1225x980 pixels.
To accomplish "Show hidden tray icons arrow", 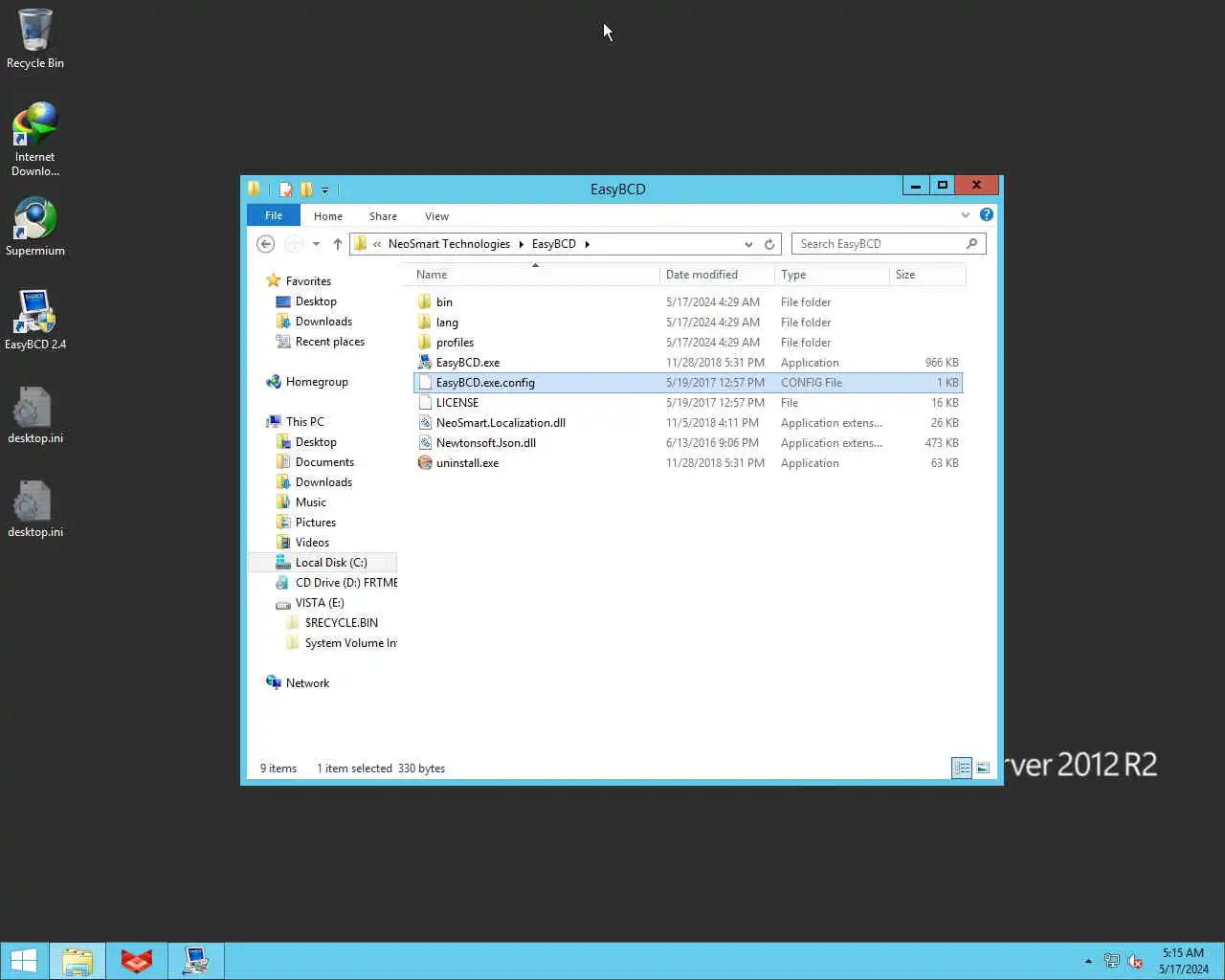I will click(1088, 961).
